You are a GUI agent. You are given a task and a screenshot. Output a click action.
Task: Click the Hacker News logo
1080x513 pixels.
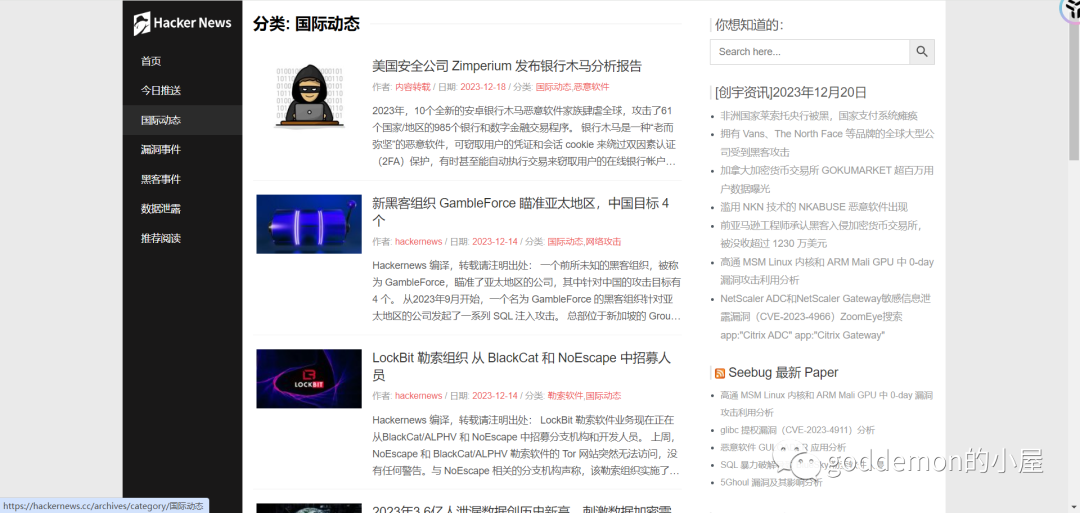tap(183, 23)
